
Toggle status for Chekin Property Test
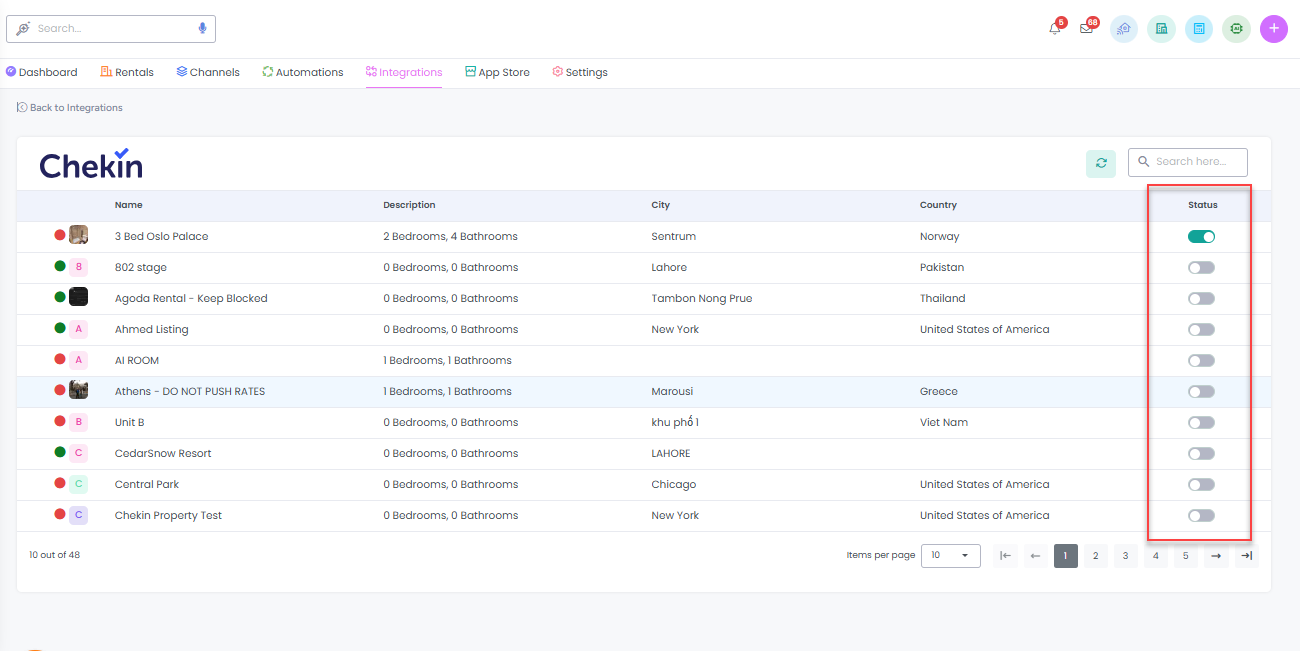(x=1201, y=516)
